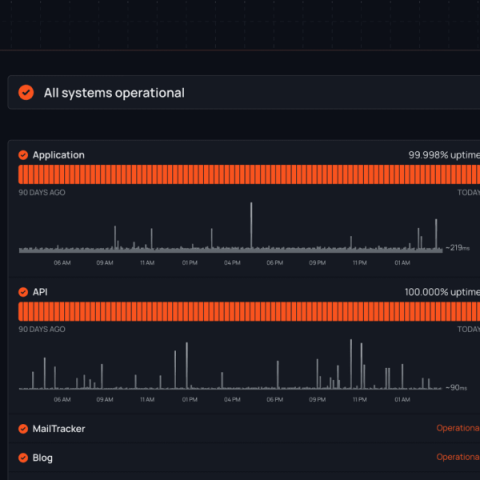Image resolution: width=480 pixels, height=480 pixels.
Task: Click the API 90-day uptime bar
Action: 249,311
